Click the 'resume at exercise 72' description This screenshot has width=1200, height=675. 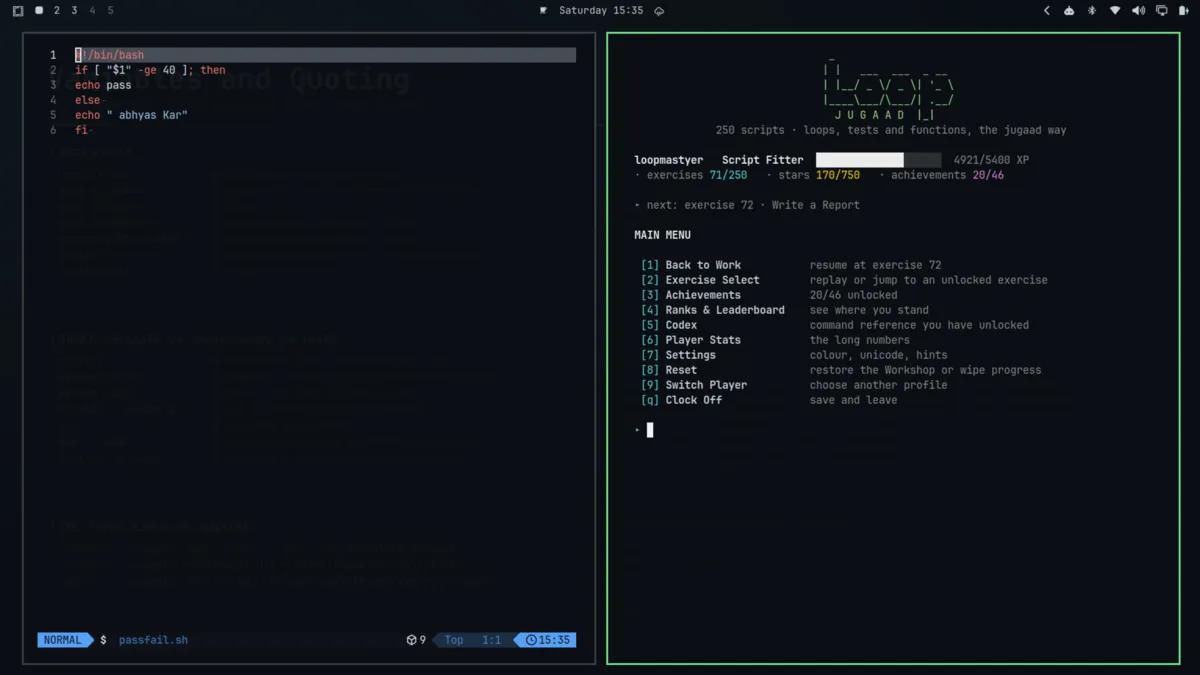click(875, 265)
